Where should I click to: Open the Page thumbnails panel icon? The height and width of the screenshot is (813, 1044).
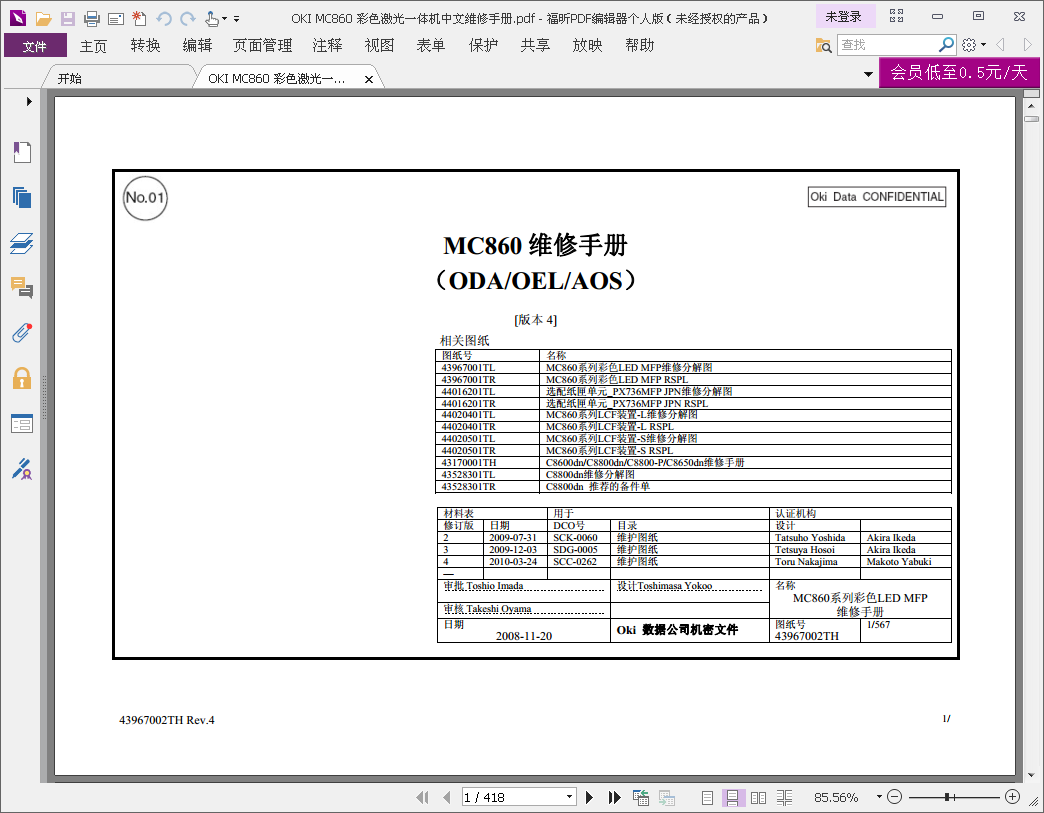pyautogui.click(x=22, y=198)
